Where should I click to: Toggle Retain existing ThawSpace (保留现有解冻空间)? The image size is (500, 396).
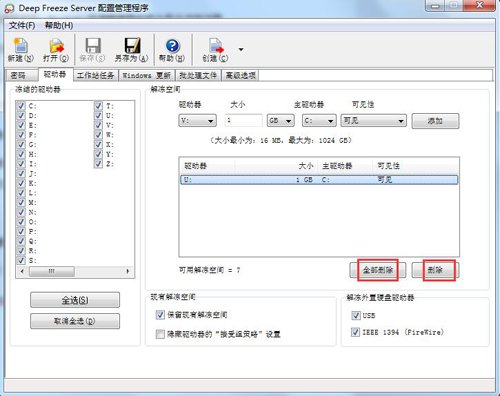pos(160,315)
